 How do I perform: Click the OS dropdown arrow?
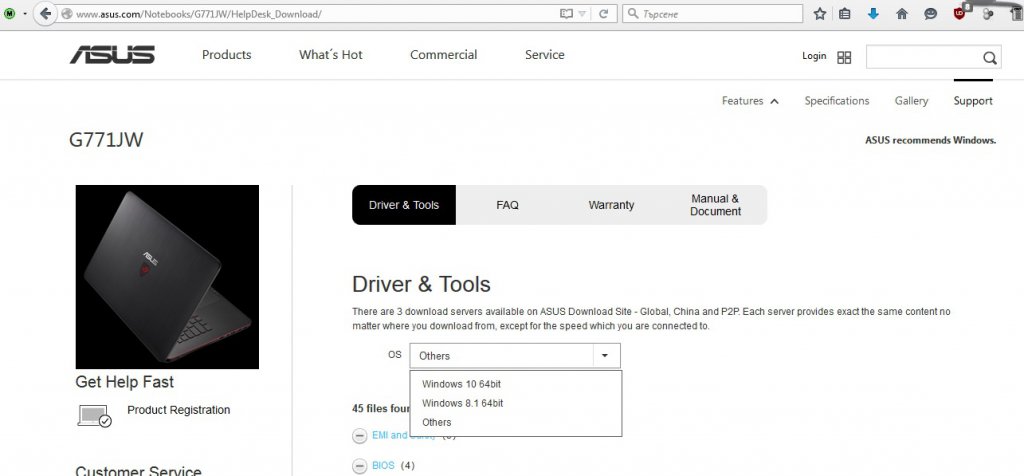point(604,355)
